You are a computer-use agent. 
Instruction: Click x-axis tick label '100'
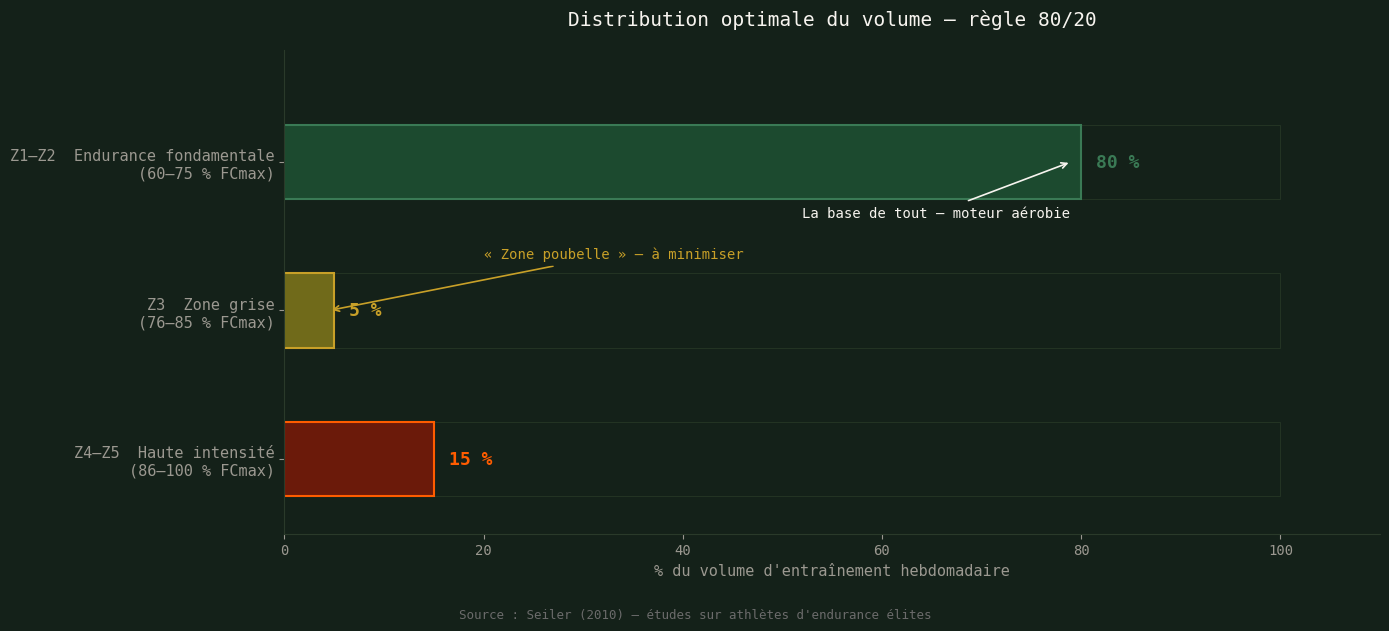click(x=1280, y=550)
